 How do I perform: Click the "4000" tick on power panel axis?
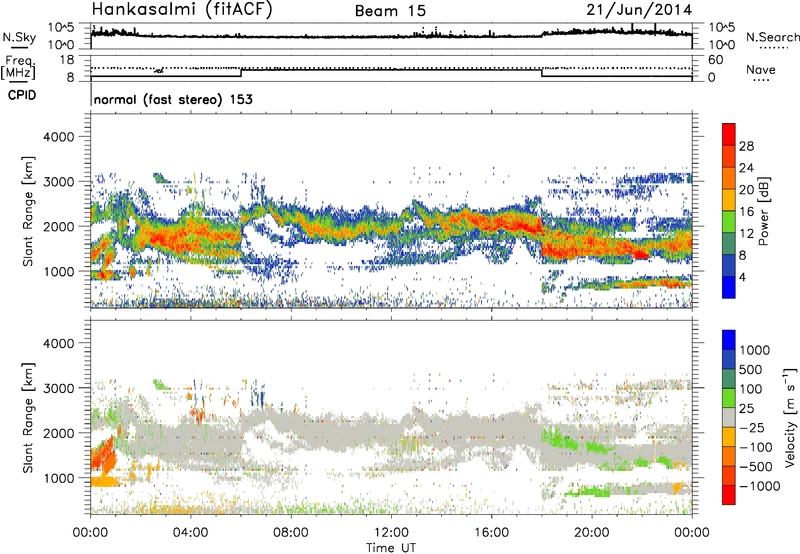60,137
